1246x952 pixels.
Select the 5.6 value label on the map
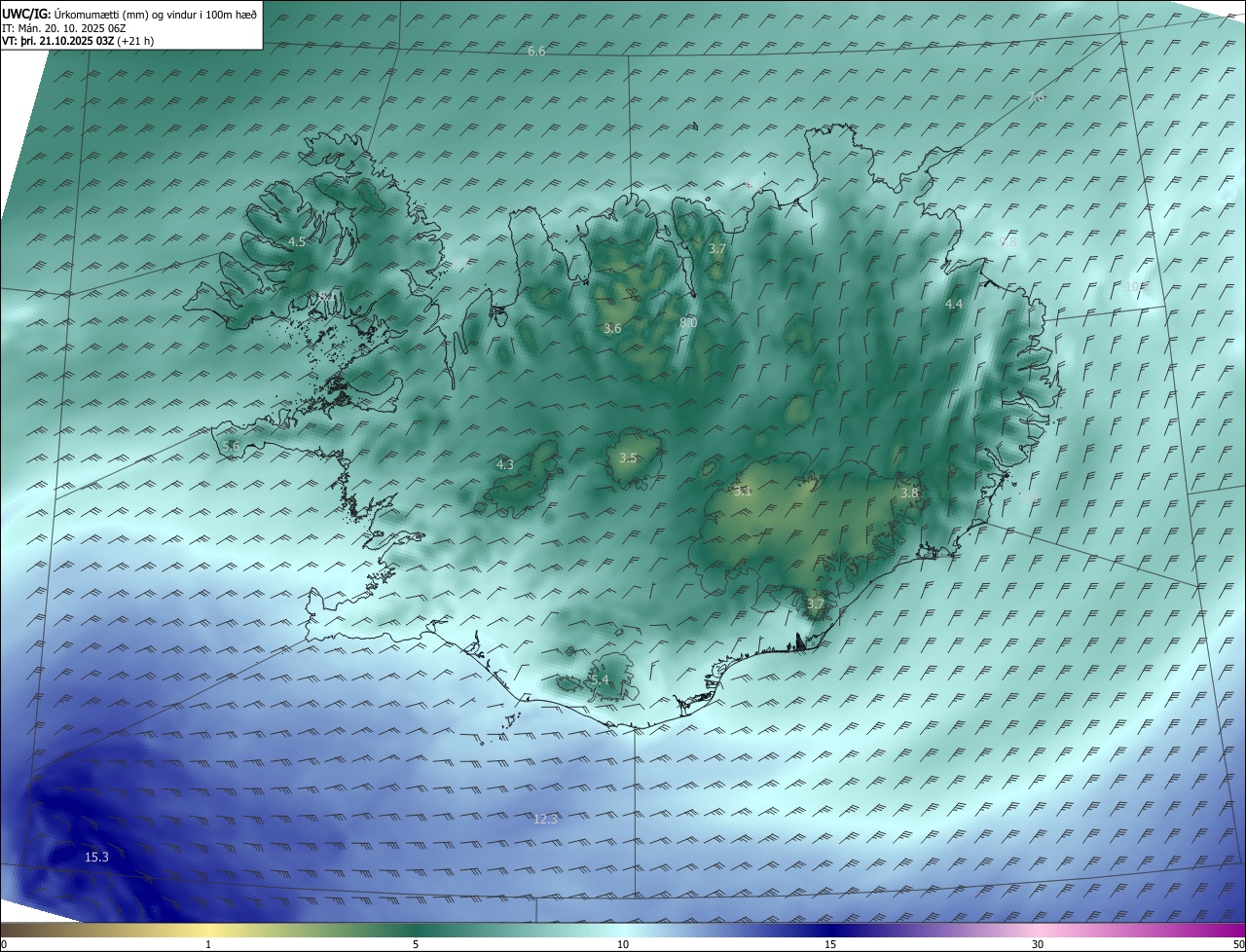tap(231, 446)
